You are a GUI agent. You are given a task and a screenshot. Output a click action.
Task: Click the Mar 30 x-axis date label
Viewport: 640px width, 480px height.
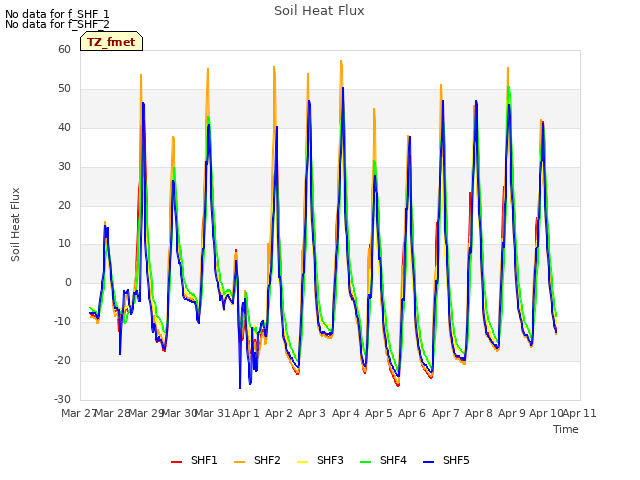coord(179,413)
